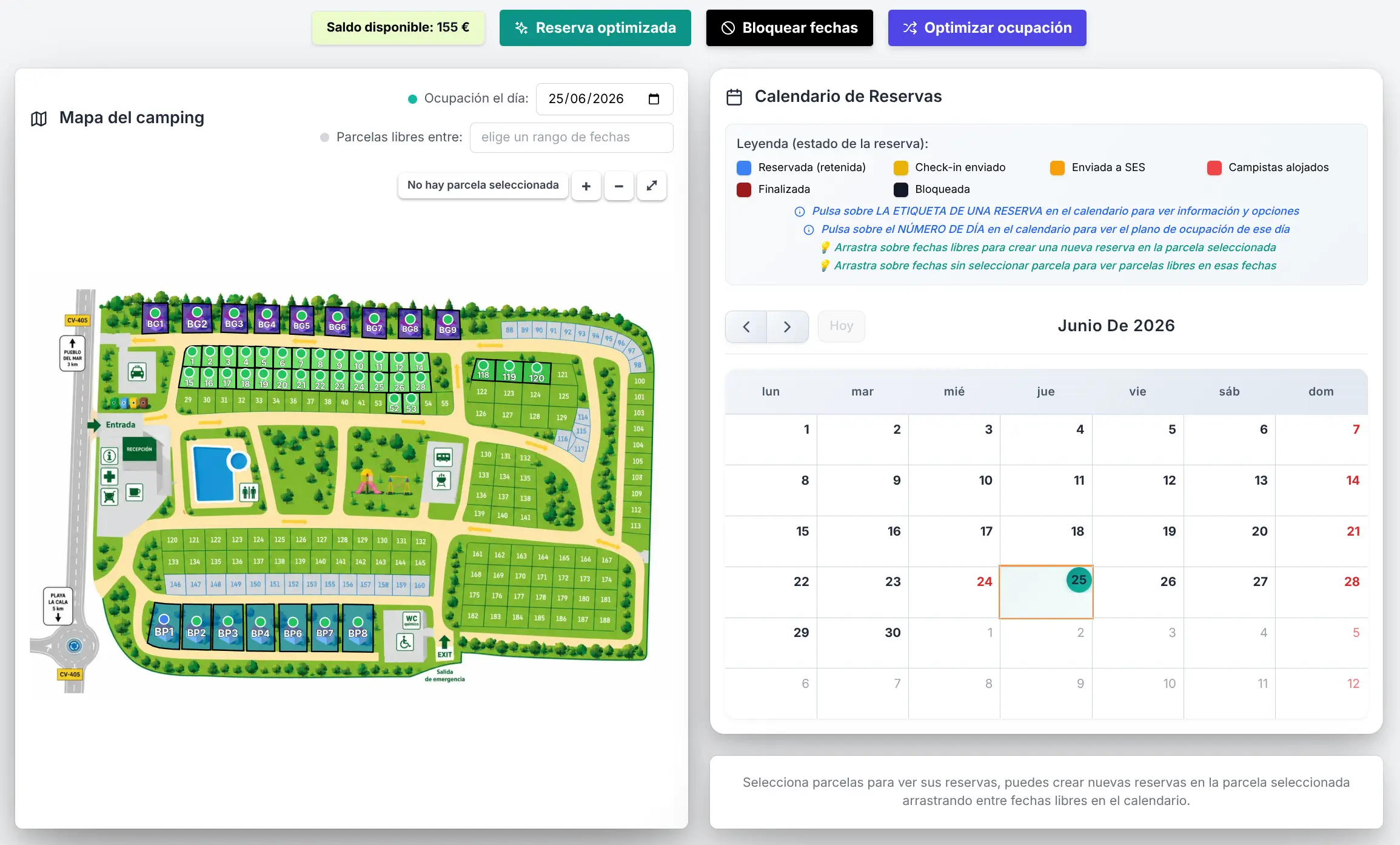Click day number 22 in calendar
The height and width of the screenshot is (845, 1400).
pyautogui.click(x=801, y=582)
